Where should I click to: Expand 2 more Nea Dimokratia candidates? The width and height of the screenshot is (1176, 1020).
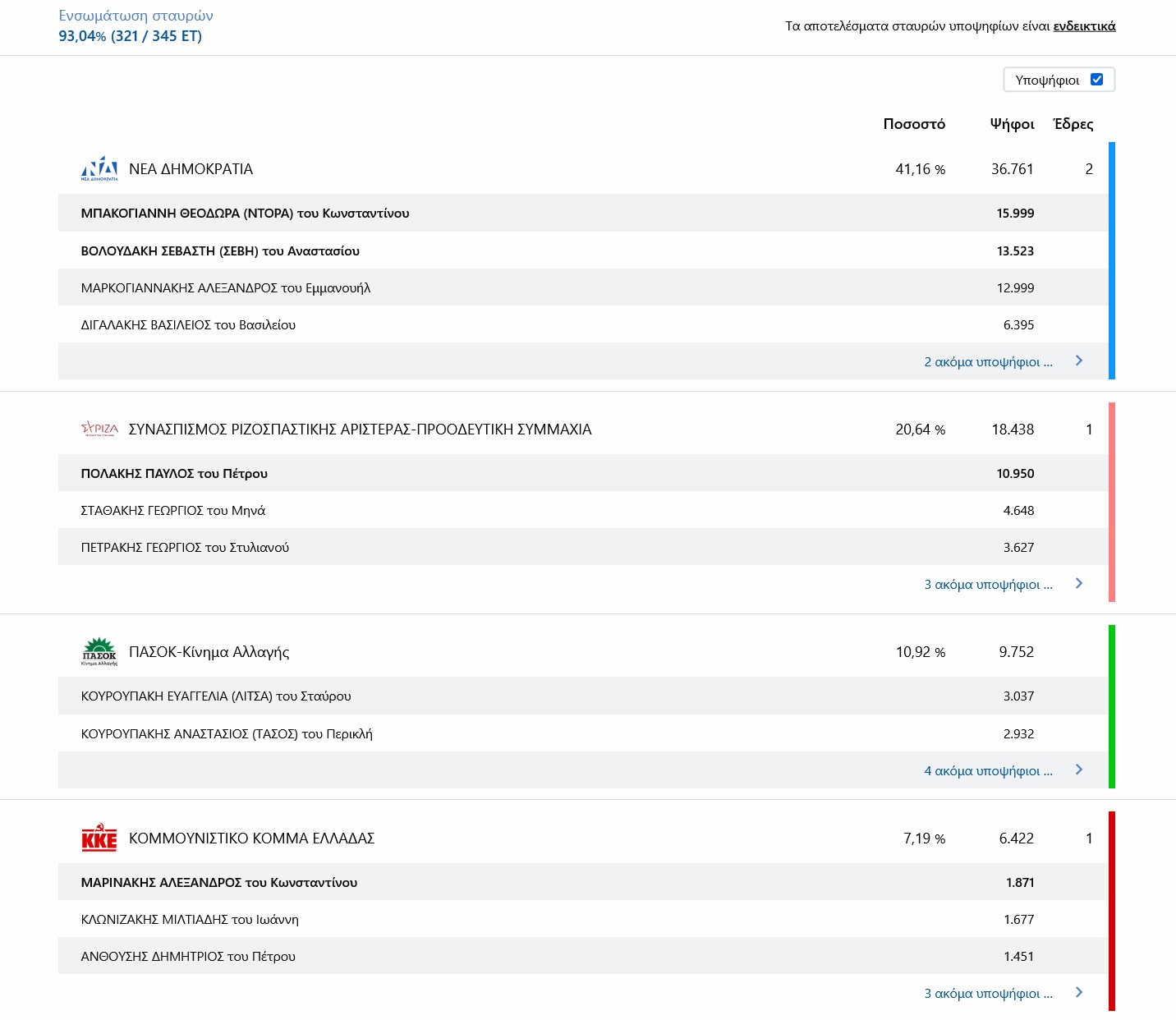[988, 361]
